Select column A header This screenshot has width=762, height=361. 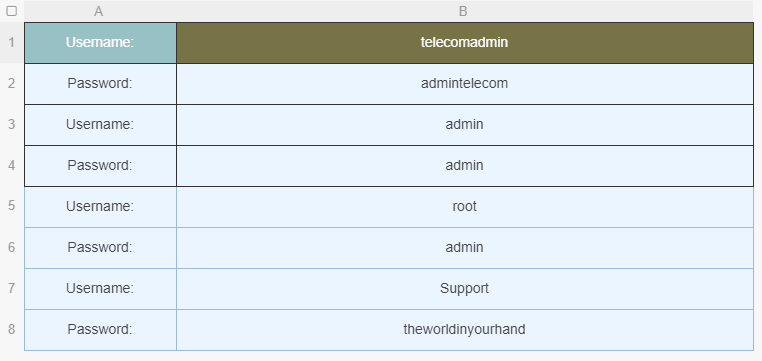pyautogui.click(x=100, y=11)
